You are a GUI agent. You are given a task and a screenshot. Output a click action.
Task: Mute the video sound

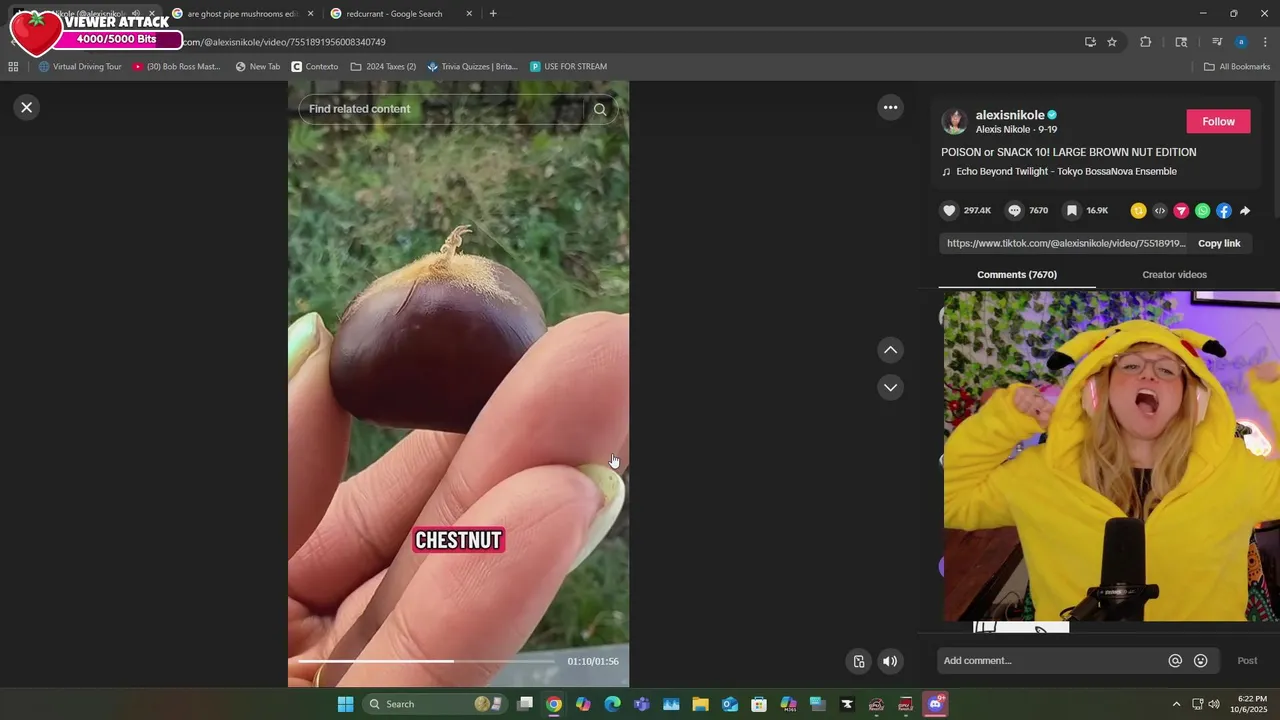coord(890,661)
